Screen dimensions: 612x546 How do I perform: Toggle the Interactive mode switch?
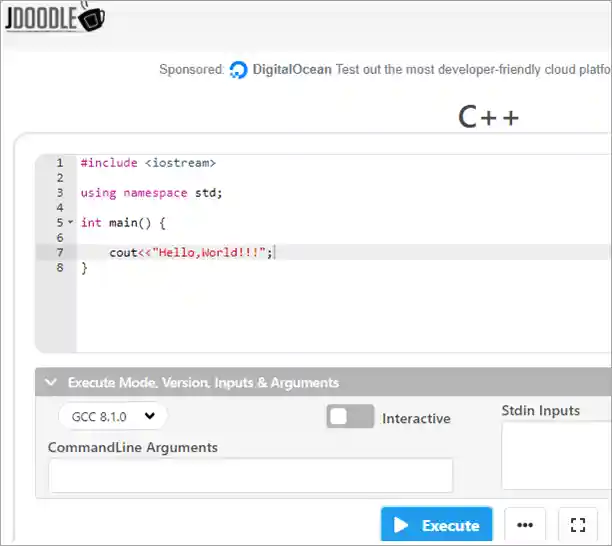pyautogui.click(x=350, y=417)
